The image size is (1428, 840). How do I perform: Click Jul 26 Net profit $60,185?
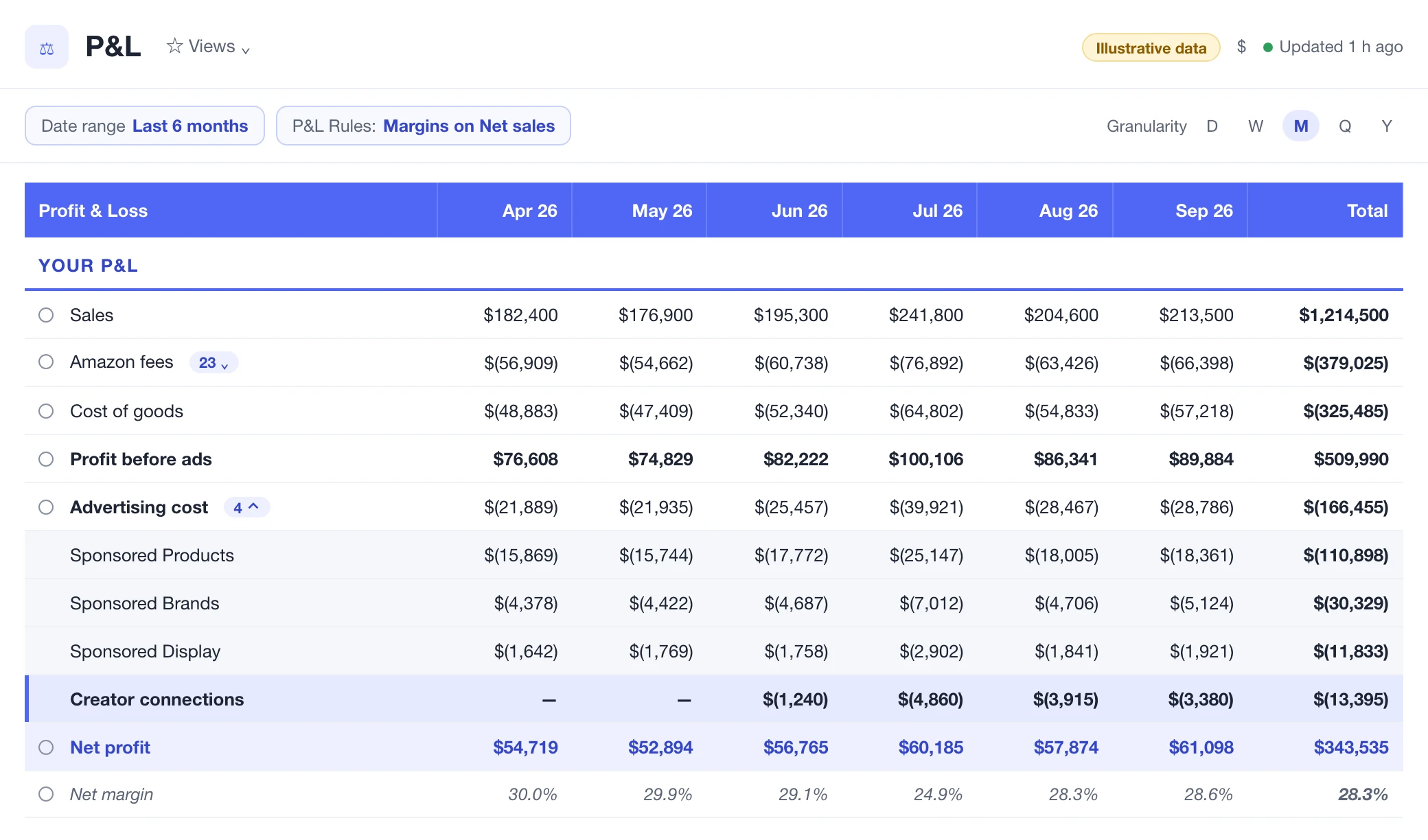[931, 747]
